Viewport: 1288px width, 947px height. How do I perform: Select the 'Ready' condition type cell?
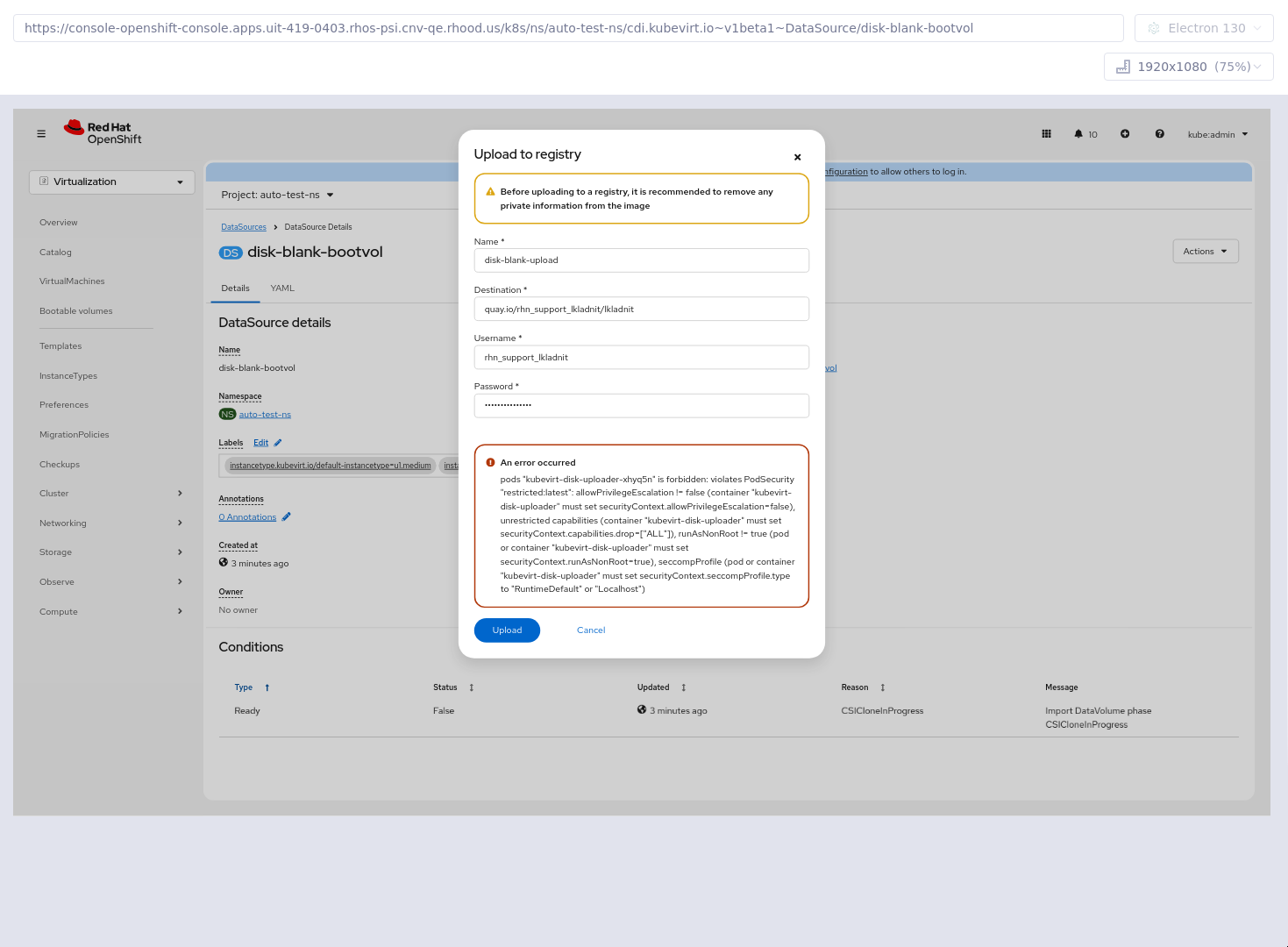[x=247, y=711]
